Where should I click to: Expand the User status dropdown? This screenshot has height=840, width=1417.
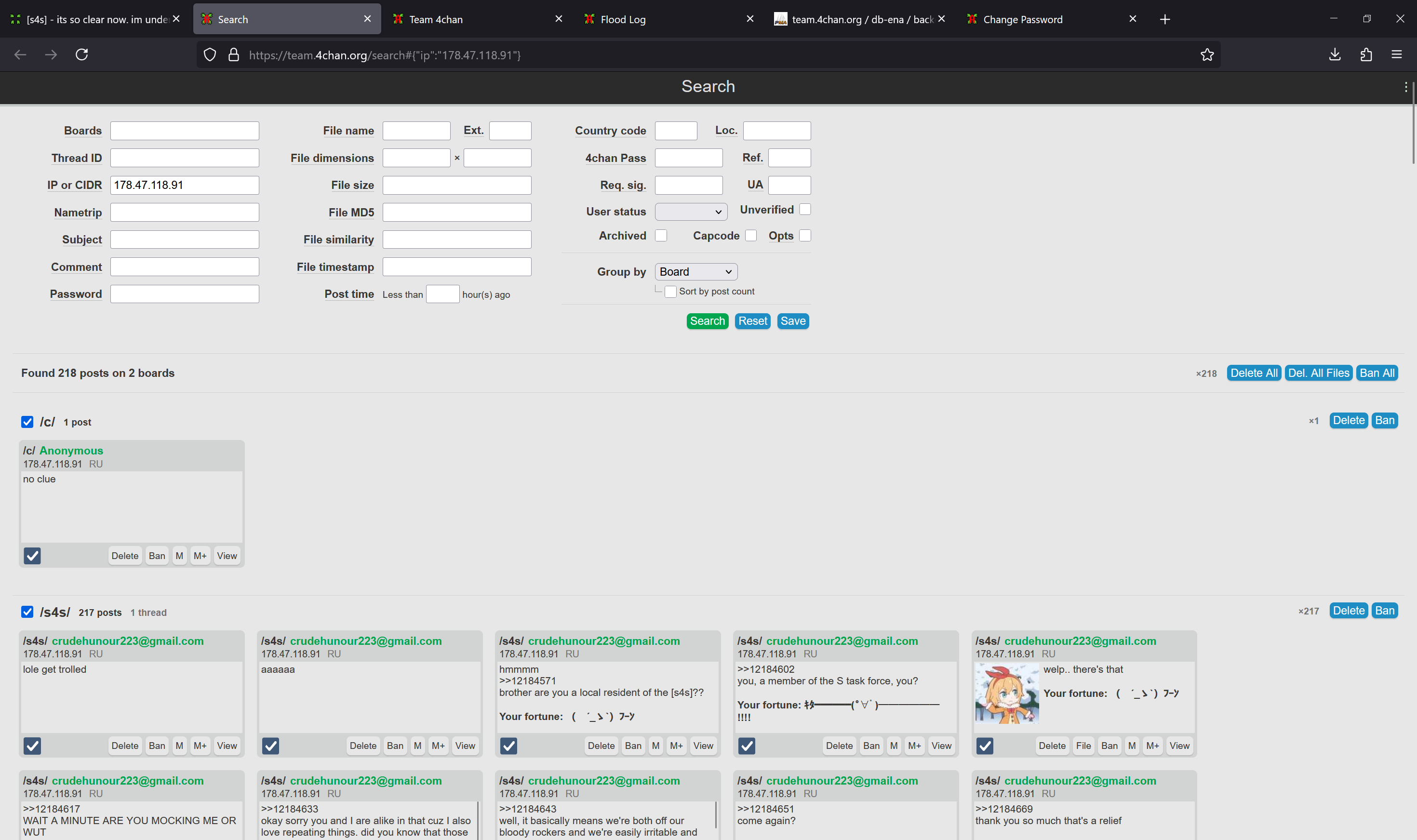[x=691, y=212]
